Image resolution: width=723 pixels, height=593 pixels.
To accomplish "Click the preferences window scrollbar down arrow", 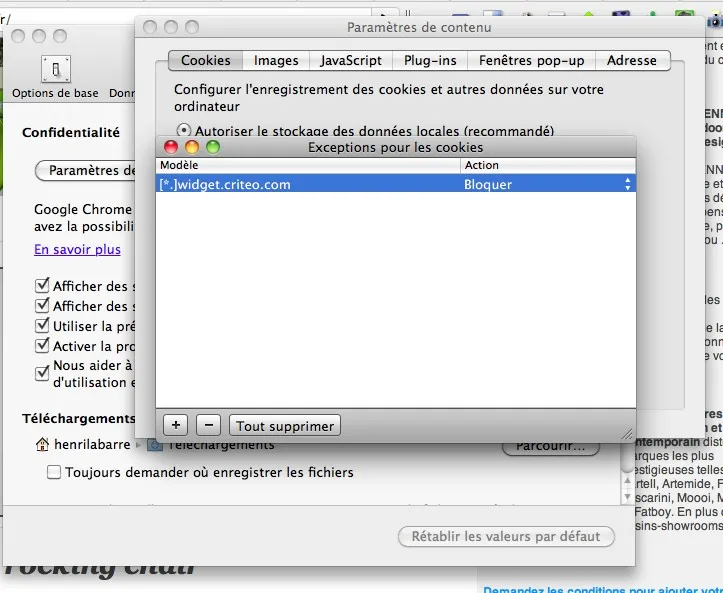I will tap(627, 497).
